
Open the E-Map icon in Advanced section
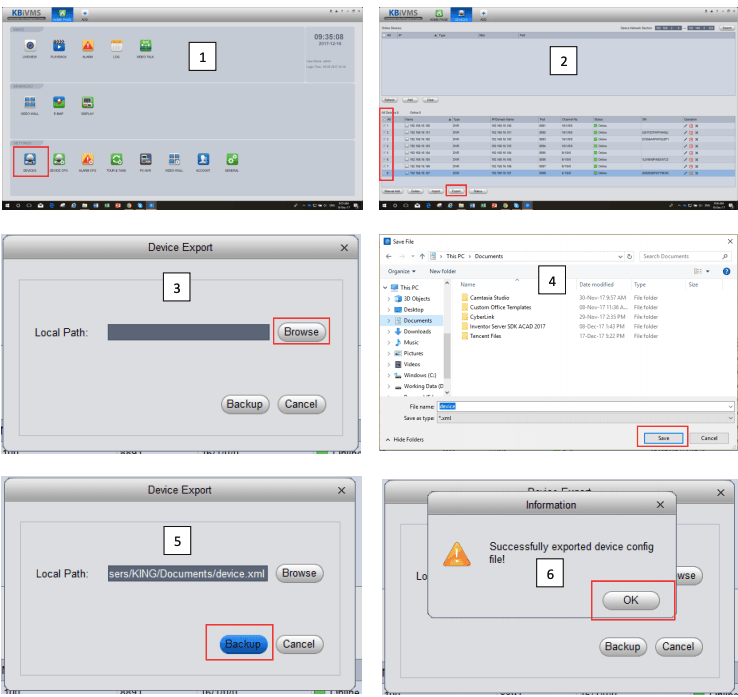(59, 103)
